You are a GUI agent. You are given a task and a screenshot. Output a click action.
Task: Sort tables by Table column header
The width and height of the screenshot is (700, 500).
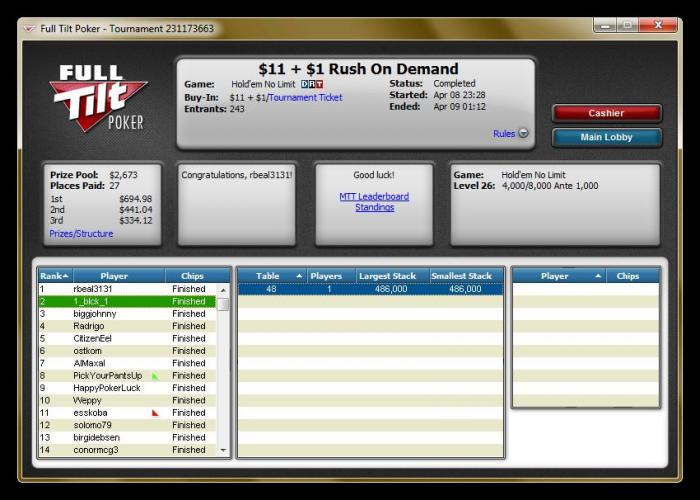point(272,276)
